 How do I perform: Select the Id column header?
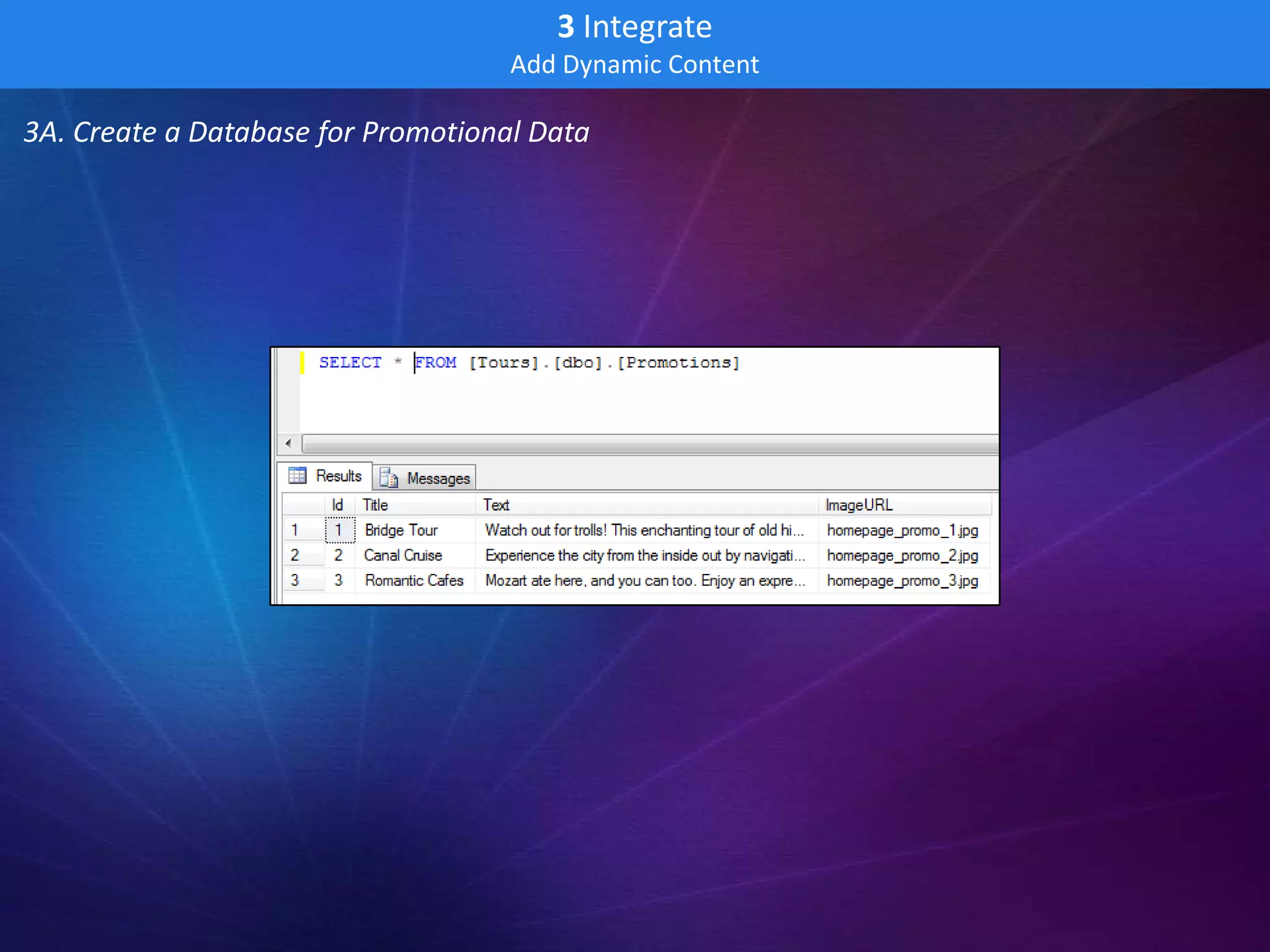[340, 505]
